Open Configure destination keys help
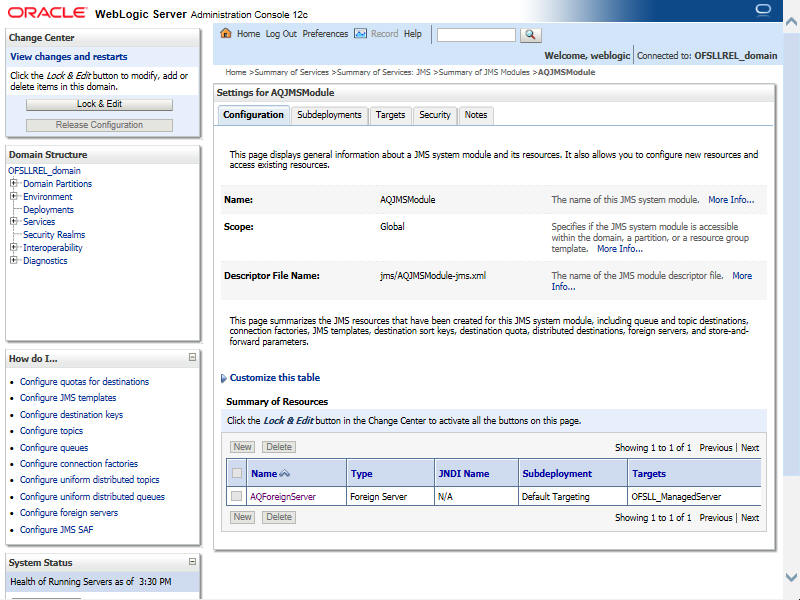Viewport: 800px width, 600px height. coord(71,415)
